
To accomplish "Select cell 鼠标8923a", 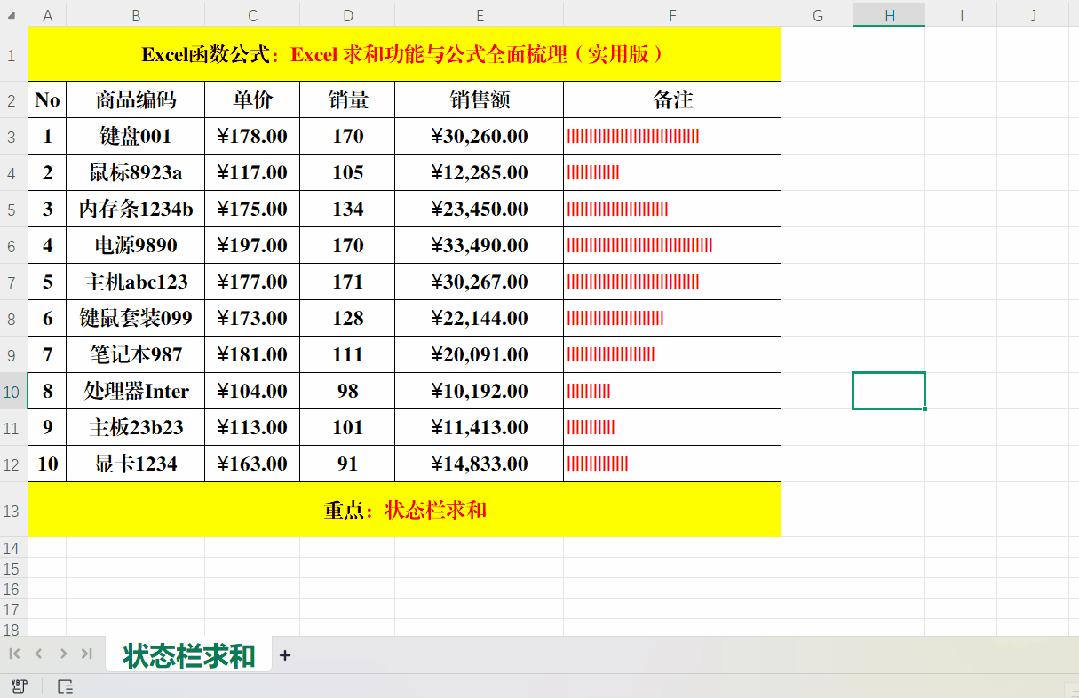I will [136, 172].
